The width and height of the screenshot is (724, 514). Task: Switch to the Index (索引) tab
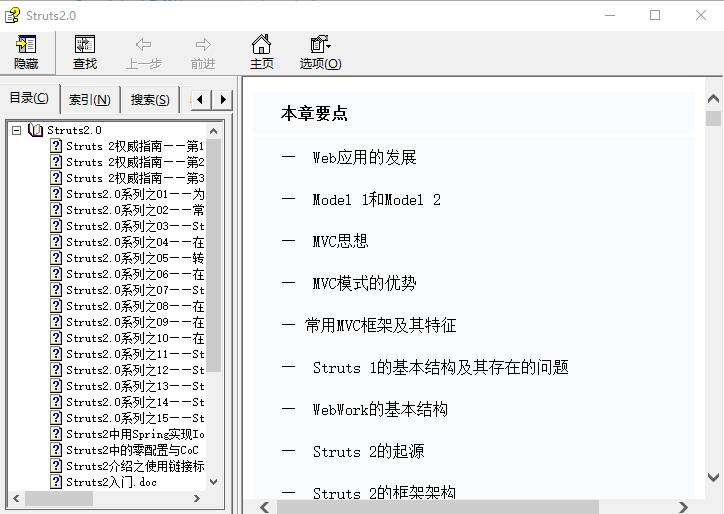[x=89, y=100]
